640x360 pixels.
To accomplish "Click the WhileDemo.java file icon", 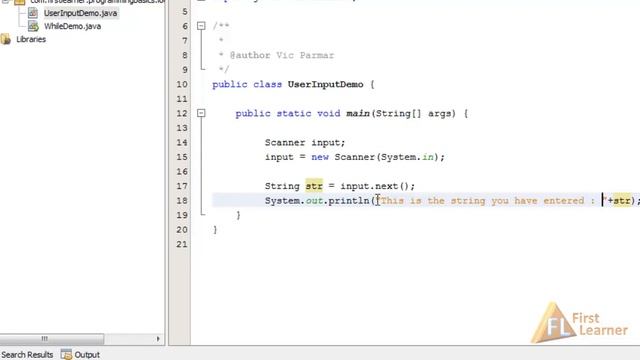I will pyautogui.click(x=33, y=26).
